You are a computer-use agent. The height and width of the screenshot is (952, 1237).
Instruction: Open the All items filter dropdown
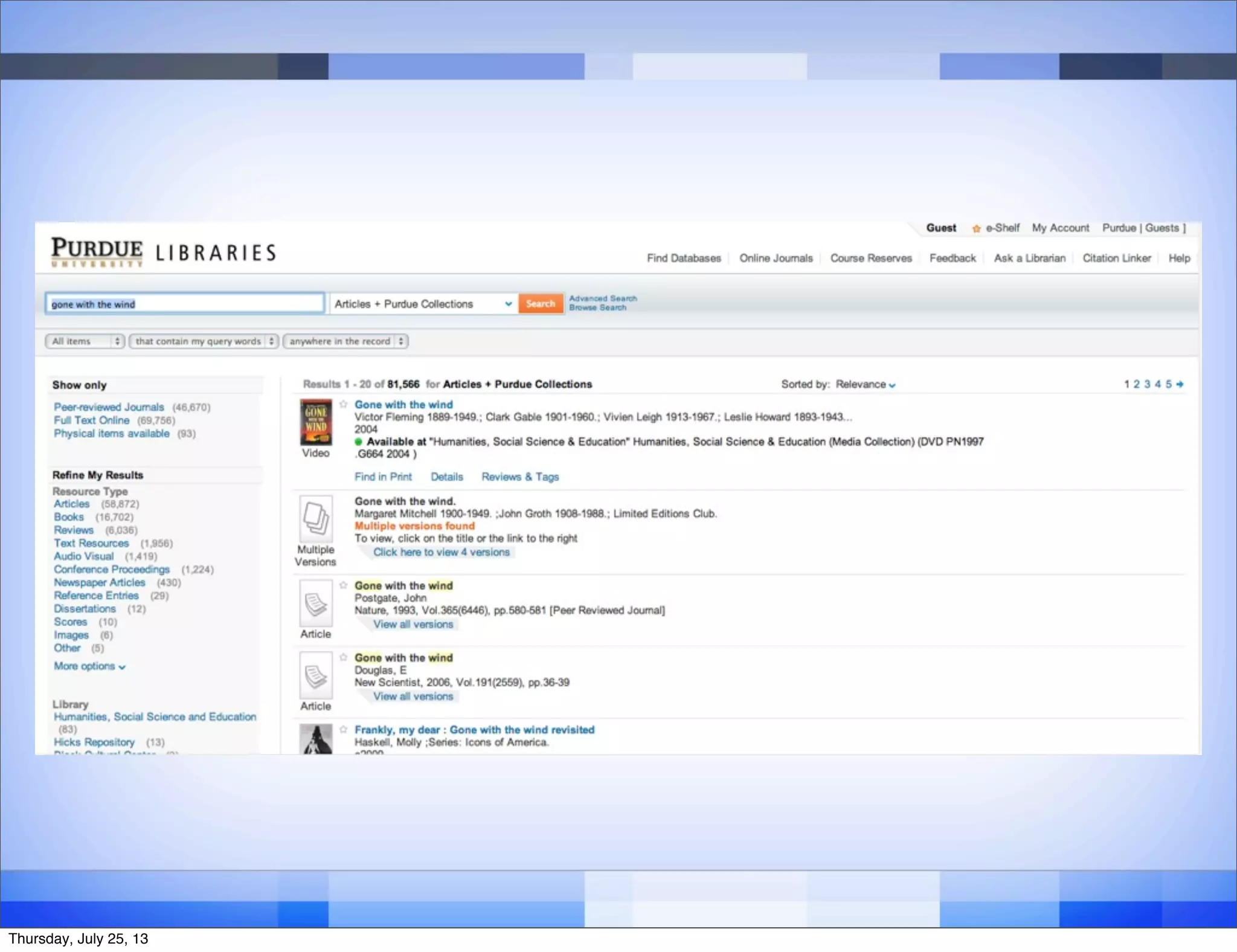[85, 341]
